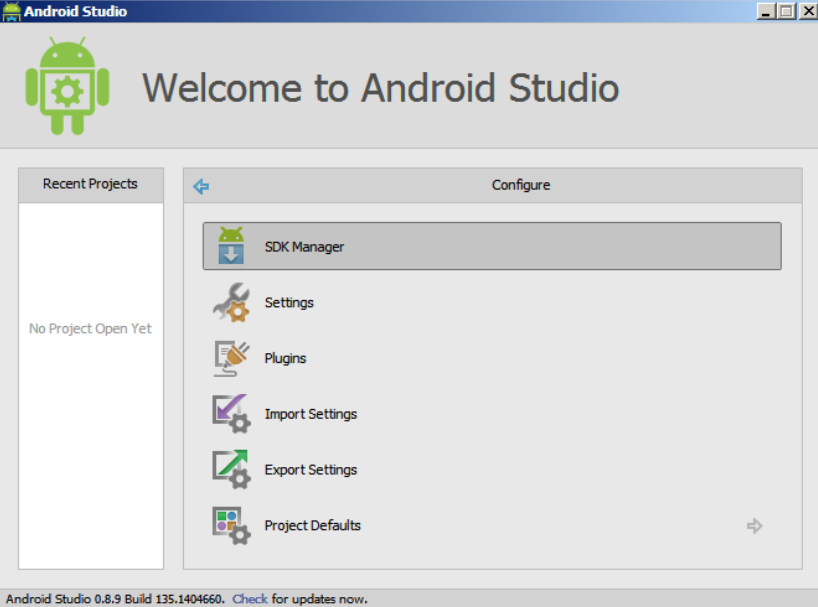The height and width of the screenshot is (607, 818).
Task: Click the Welcome to Android Studio heading
Action: point(381,88)
